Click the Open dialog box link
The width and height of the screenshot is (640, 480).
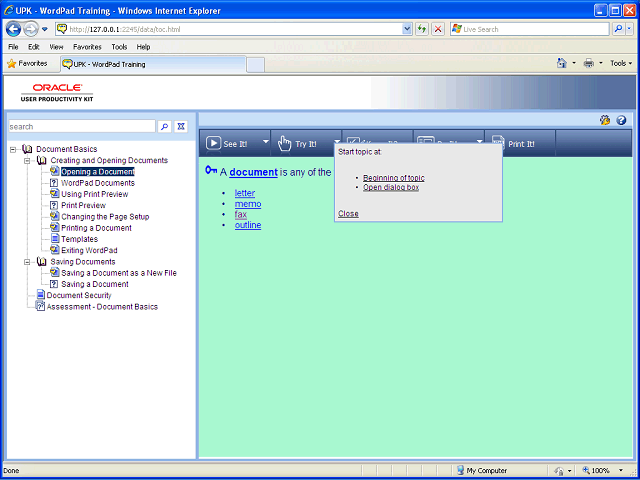[x=391, y=187]
